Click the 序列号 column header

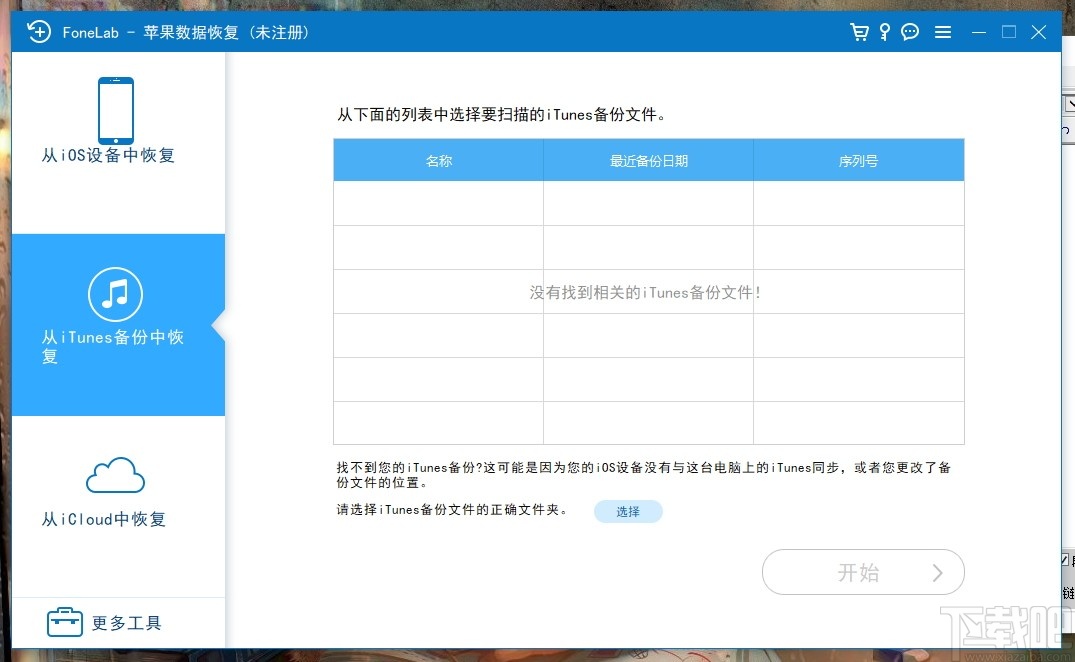point(858,160)
